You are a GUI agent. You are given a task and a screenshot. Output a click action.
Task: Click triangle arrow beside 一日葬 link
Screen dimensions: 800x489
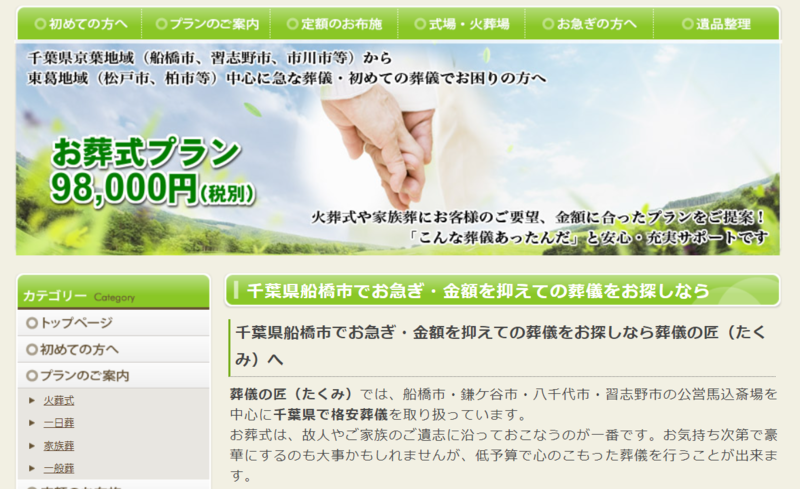(32, 423)
